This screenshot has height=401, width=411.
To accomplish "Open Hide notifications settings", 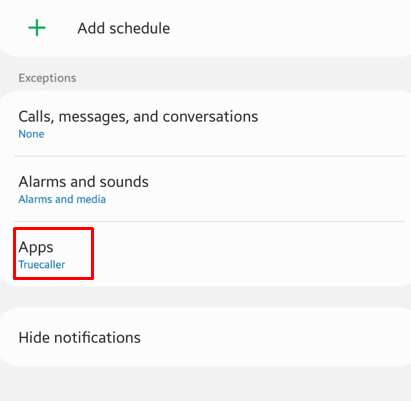I will click(x=205, y=337).
